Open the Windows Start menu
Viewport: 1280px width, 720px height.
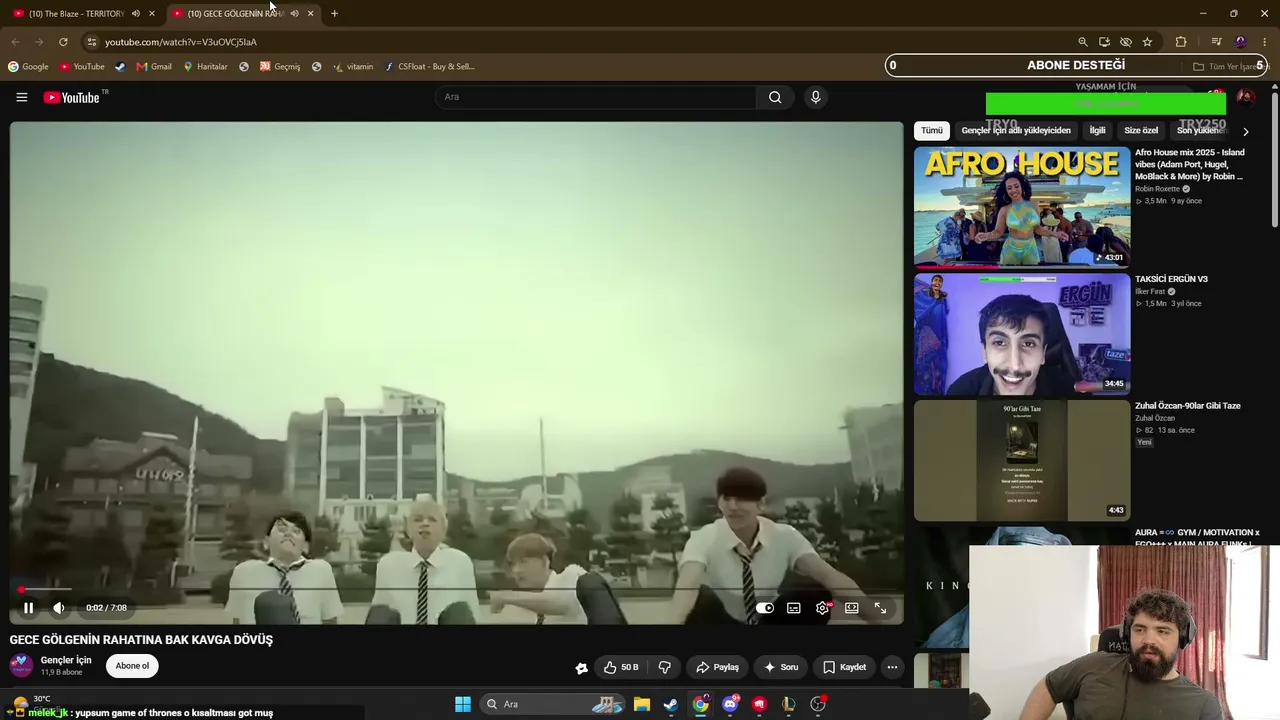tap(463, 704)
